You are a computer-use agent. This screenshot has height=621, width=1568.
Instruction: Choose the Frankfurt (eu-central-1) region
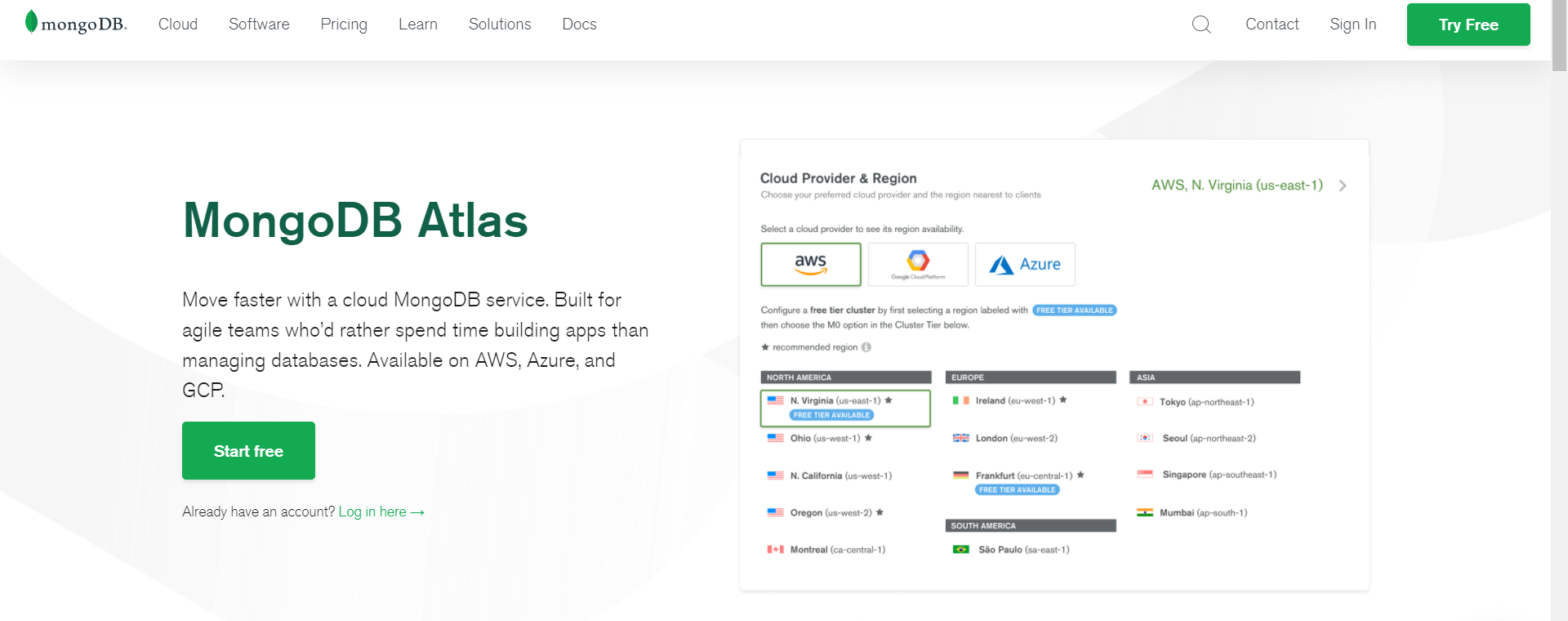pyautogui.click(x=1024, y=476)
